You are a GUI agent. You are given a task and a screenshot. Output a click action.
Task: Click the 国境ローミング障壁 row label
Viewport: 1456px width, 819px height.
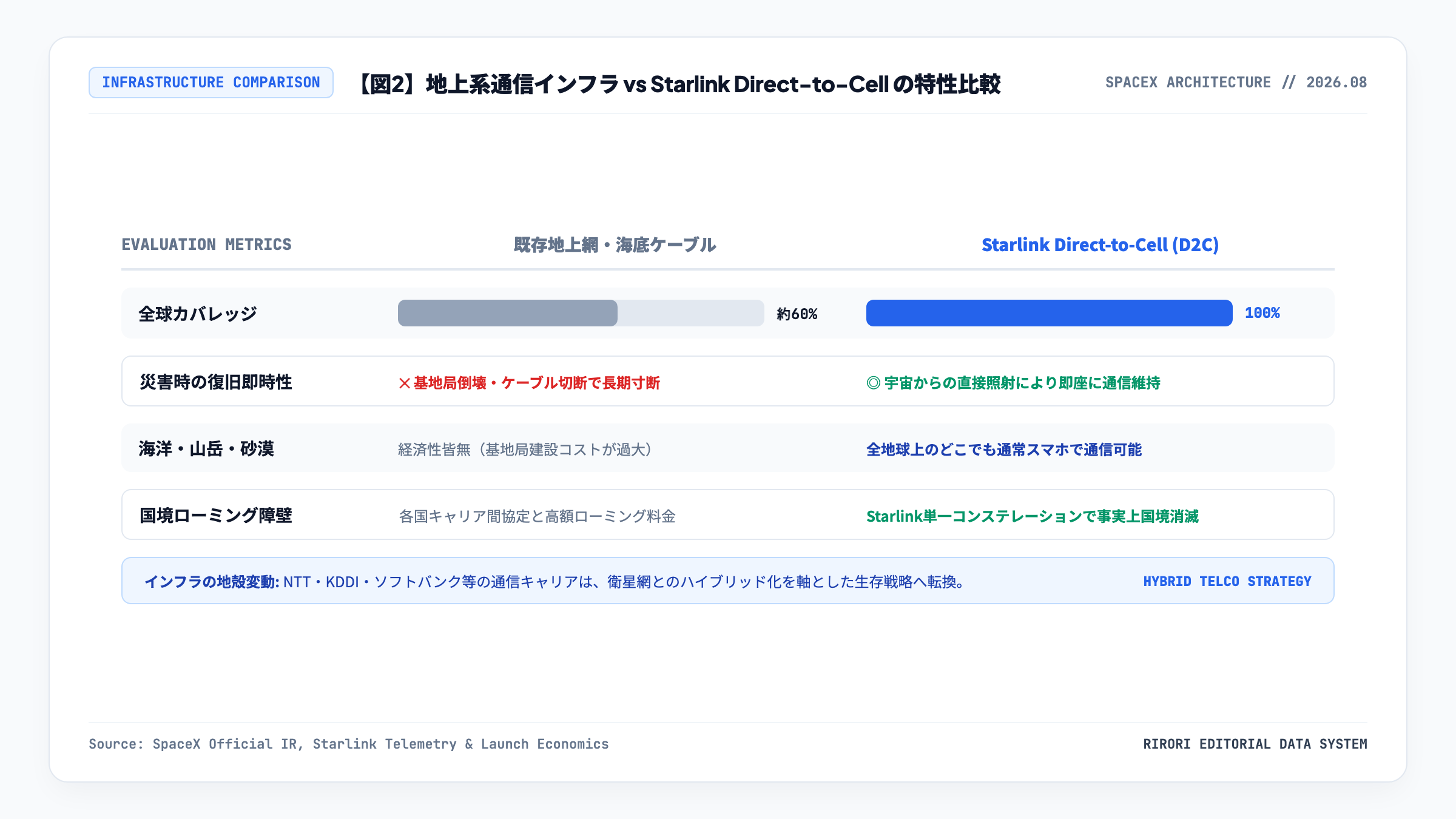[216, 515]
